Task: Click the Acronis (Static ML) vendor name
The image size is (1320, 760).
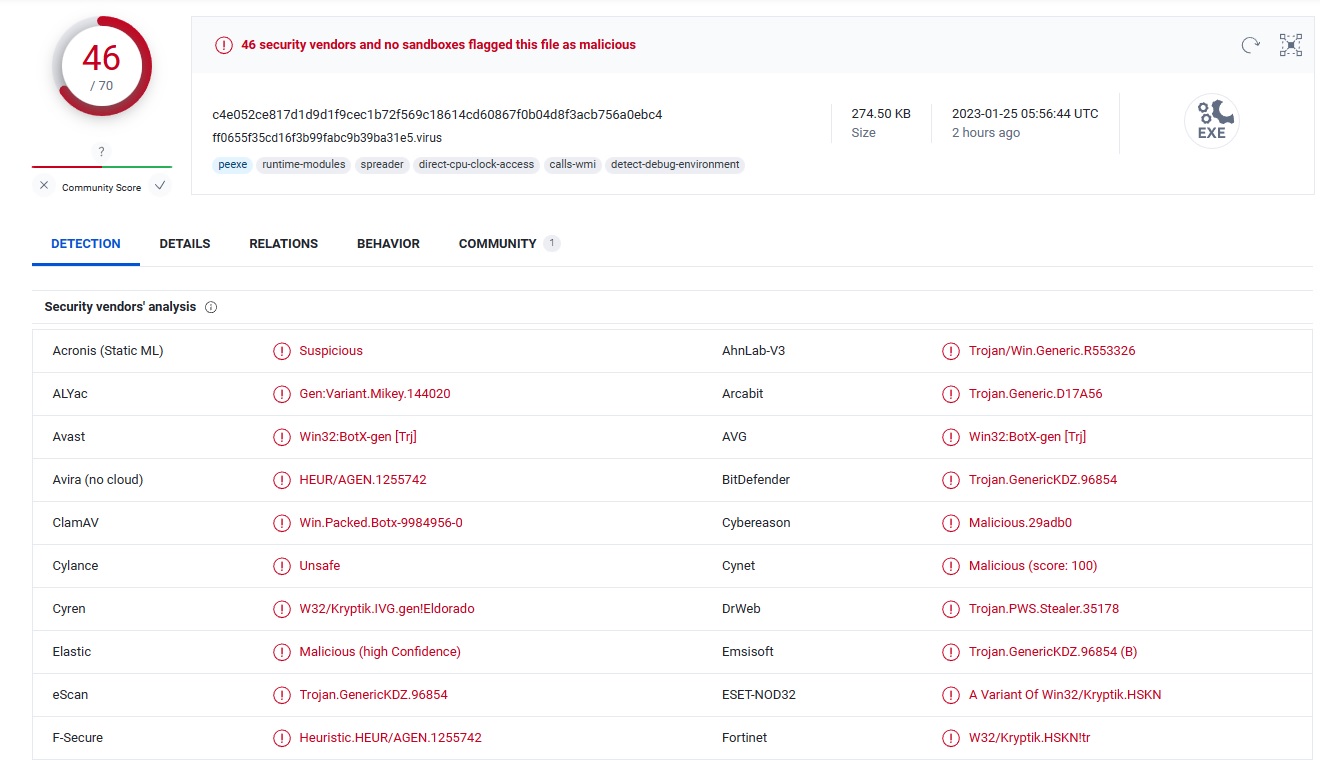Action: [x=108, y=351]
